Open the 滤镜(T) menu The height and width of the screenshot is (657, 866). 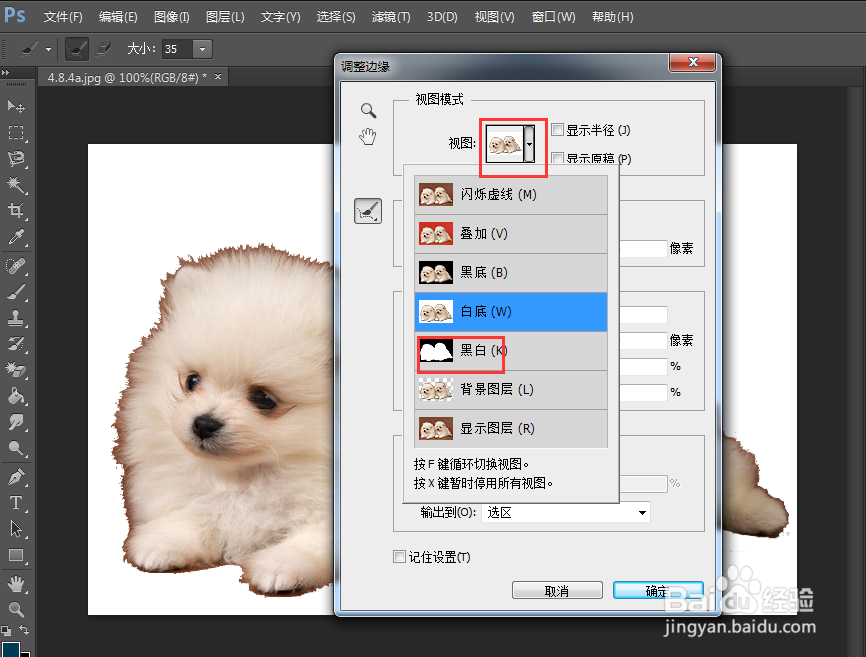[391, 17]
